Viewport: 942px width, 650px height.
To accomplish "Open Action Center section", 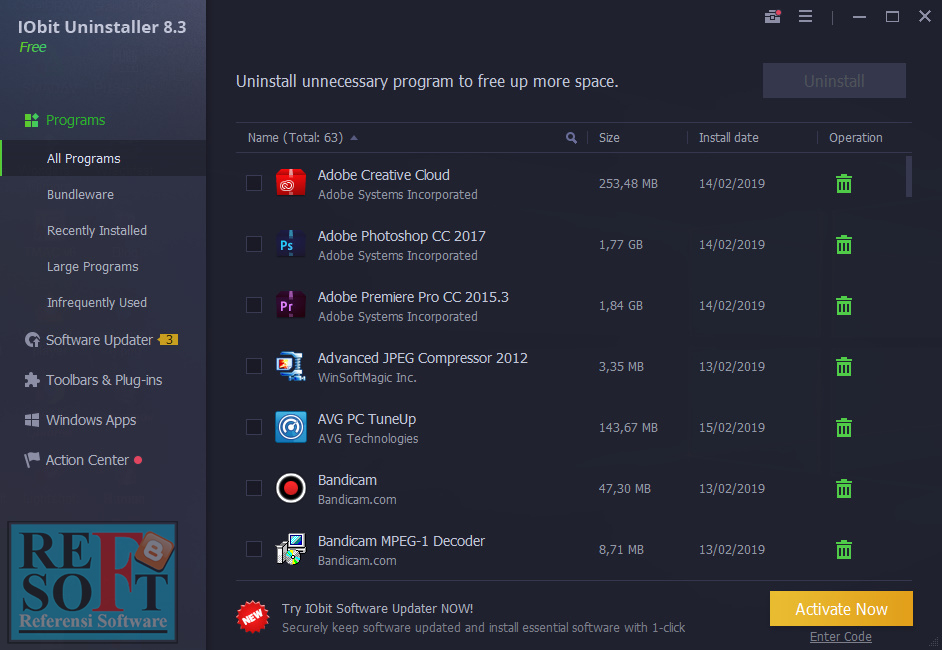I will pyautogui.click(x=87, y=460).
